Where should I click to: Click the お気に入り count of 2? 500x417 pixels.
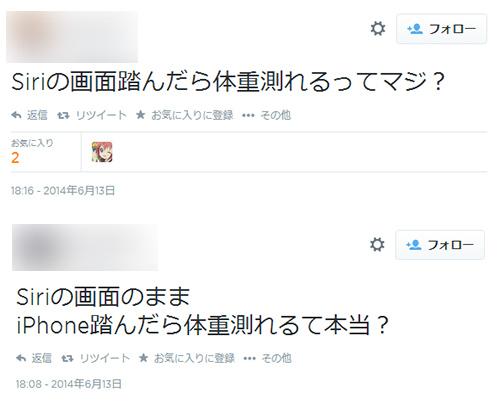(x=15, y=158)
